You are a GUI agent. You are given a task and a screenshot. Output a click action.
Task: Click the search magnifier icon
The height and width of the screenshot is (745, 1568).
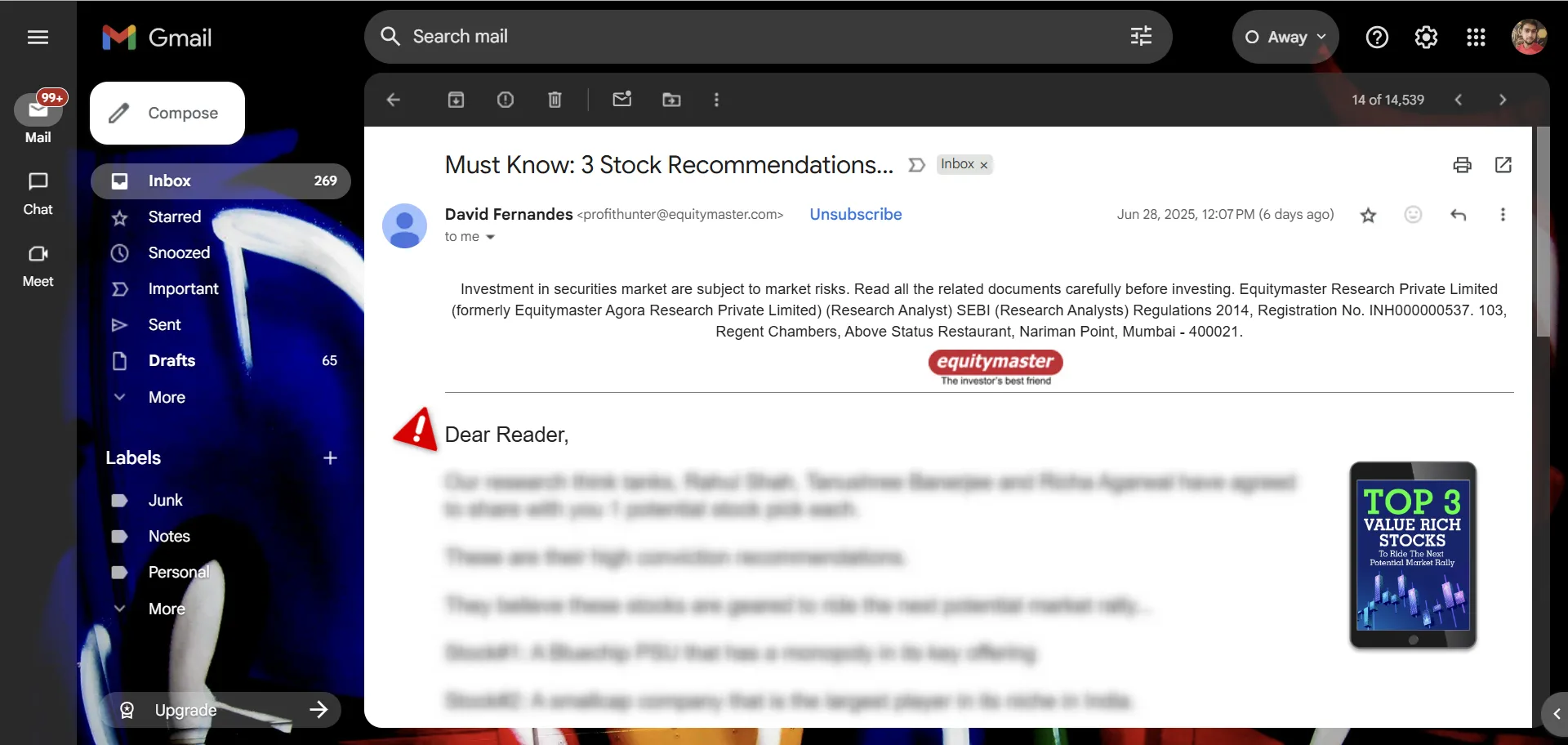pos(390,37)
